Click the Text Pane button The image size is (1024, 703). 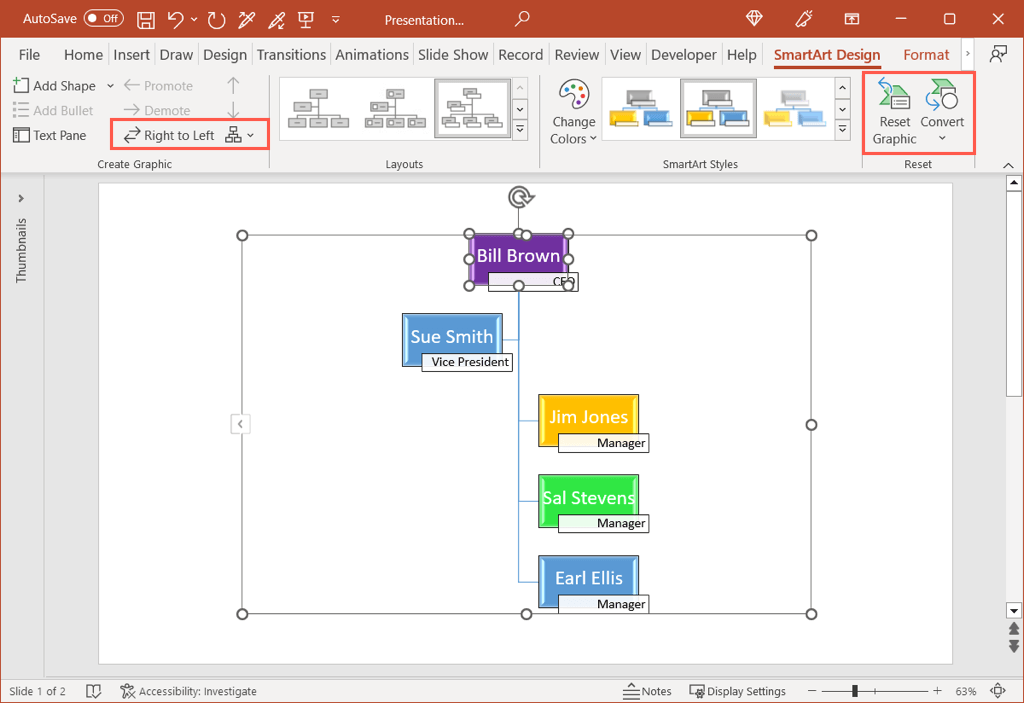pyautogui.click(x=50, y=135)
